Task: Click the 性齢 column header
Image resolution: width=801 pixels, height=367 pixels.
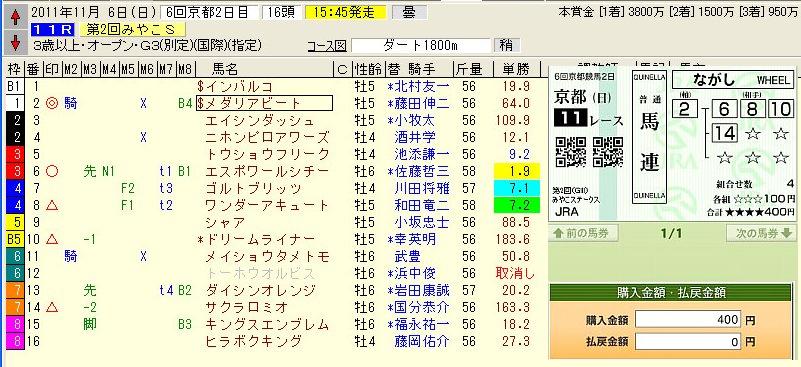Action: [369, 69]
